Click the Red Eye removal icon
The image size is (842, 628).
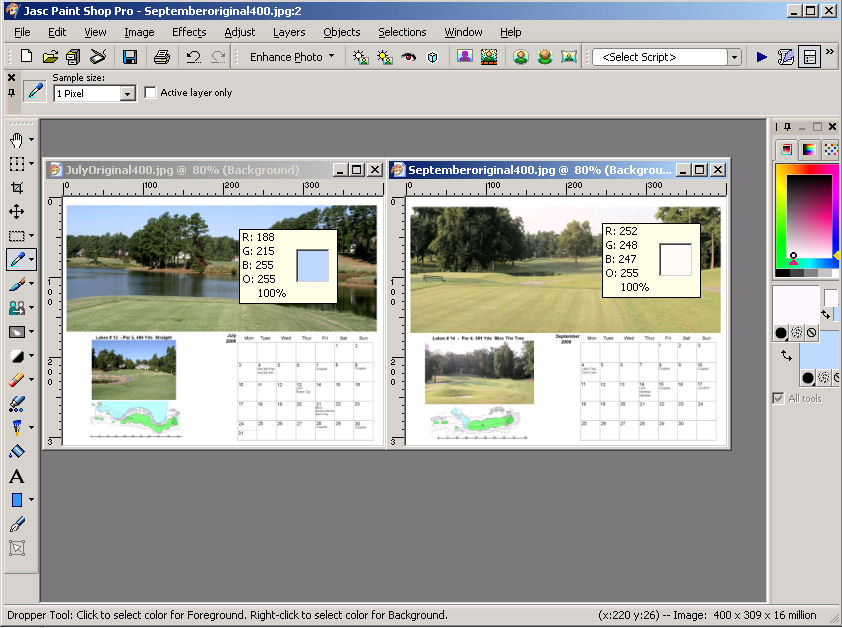pyautogui.click(x=408, y=57)
